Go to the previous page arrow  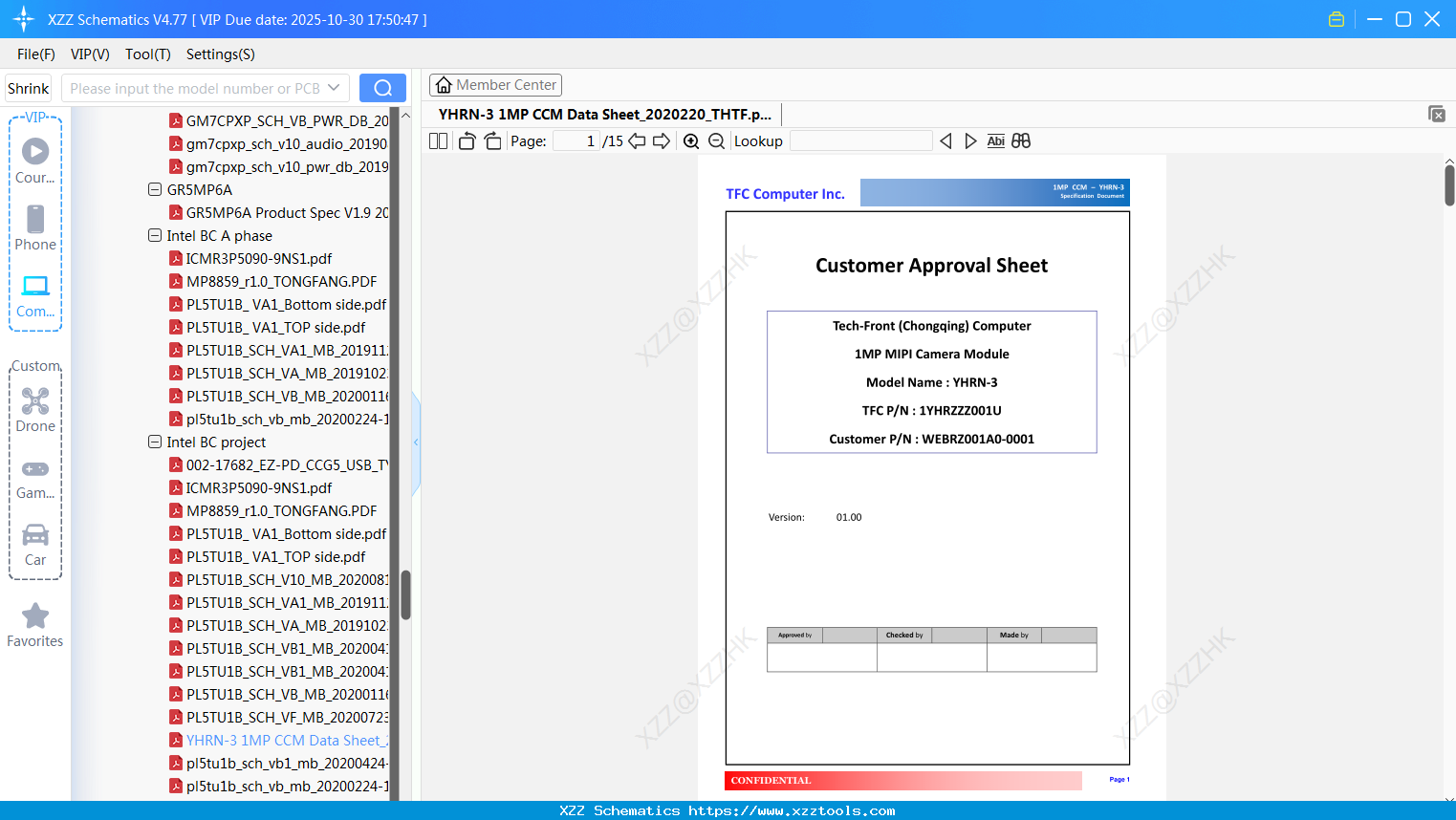pos(637,141)
